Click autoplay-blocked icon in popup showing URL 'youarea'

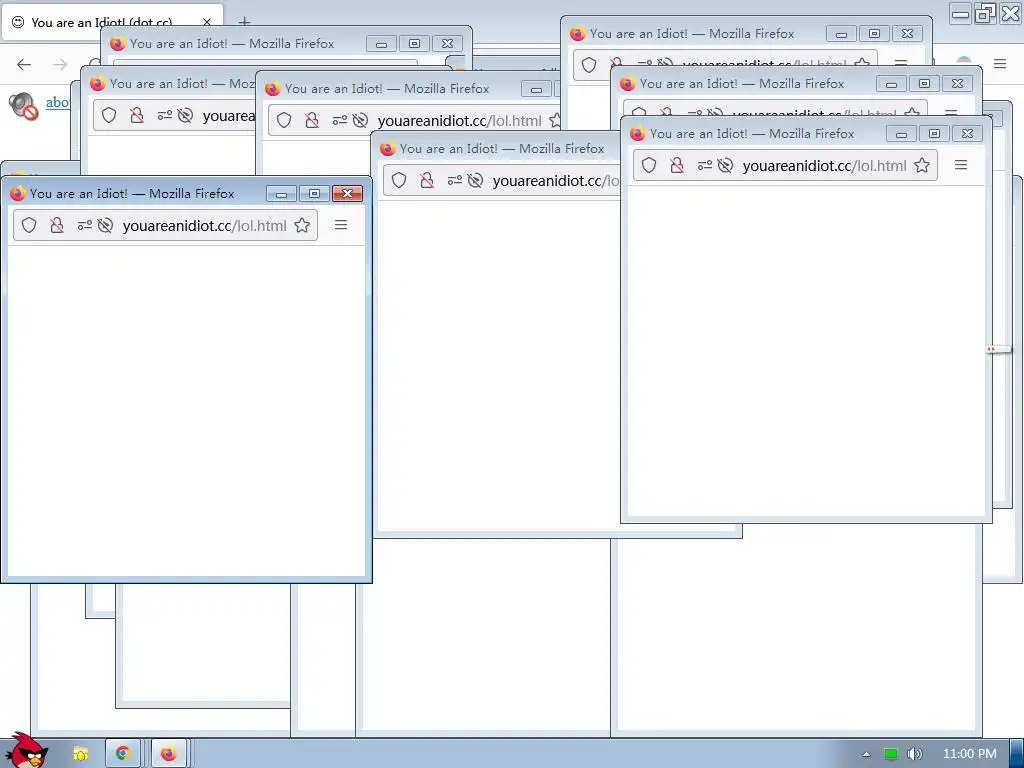click(185, 116)
